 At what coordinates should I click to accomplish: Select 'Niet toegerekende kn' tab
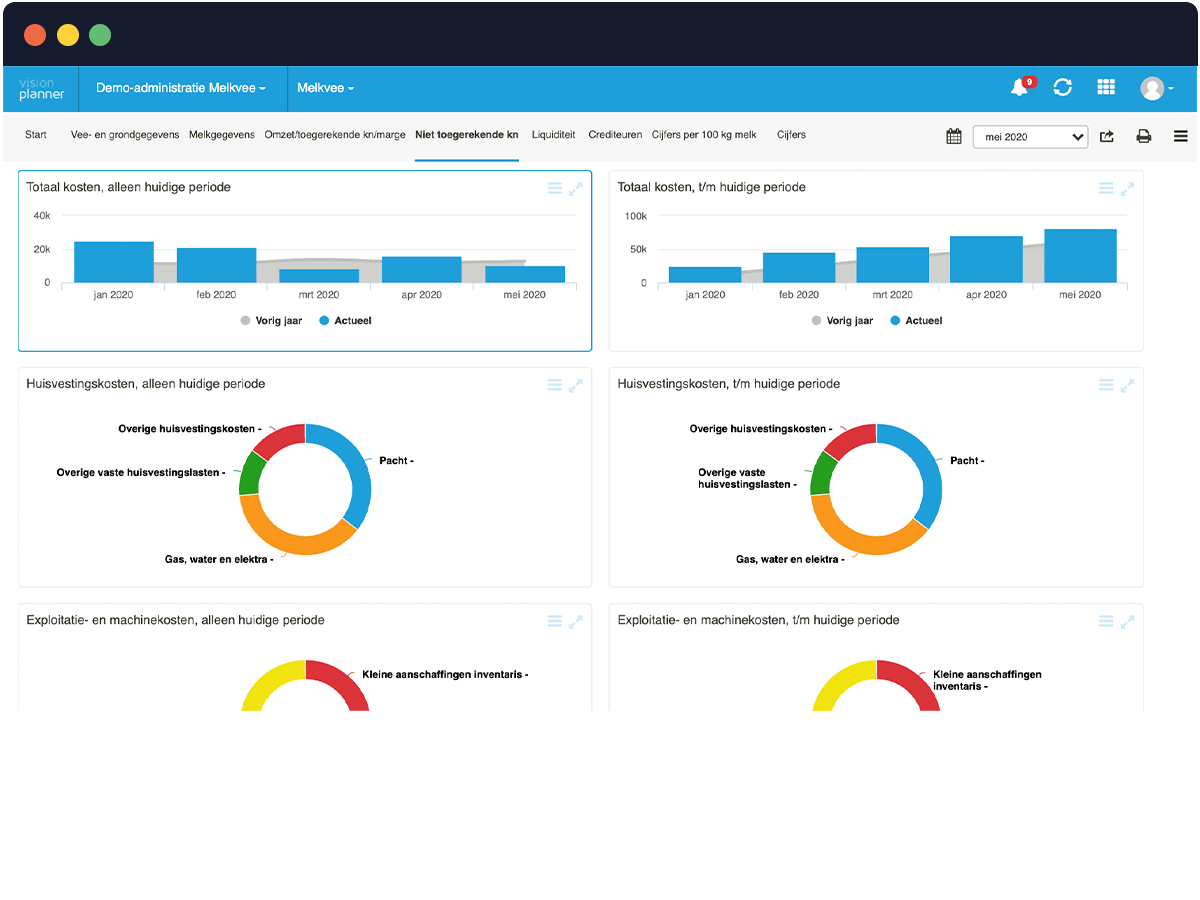467,135
